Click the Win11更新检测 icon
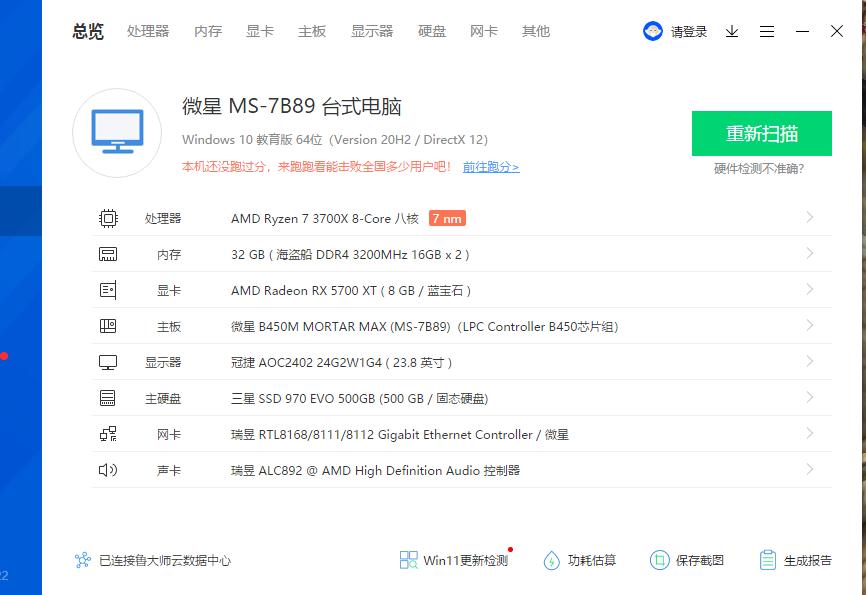Image resolution: width=866 pixels, height=595 pixels. point(409,560)
